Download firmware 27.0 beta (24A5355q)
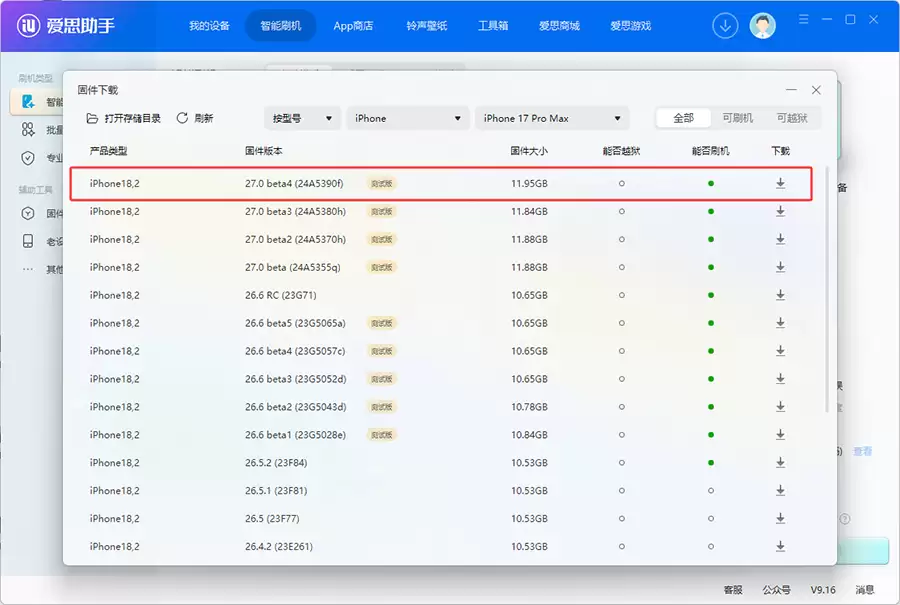This screenshot has width=900, height=605. [x=780, y=267]
